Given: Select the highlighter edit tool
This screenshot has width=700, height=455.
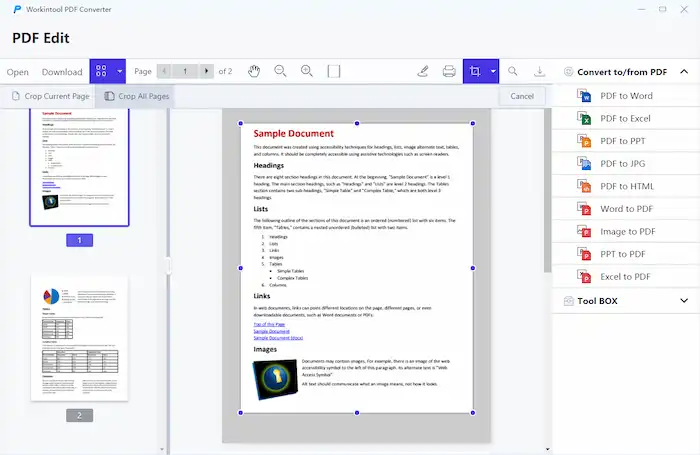Looking at the screenshot, I should pos(423,71).
